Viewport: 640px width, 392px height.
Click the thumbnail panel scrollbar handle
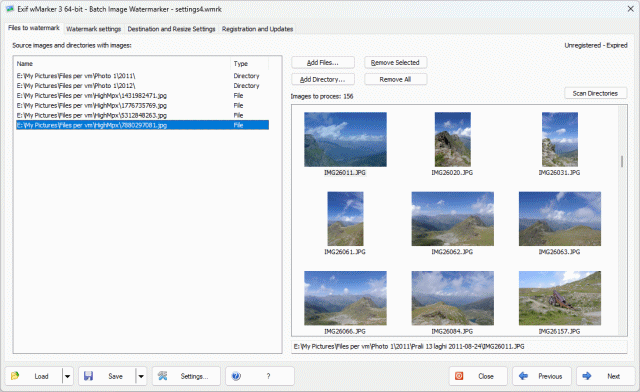[622, 161]
